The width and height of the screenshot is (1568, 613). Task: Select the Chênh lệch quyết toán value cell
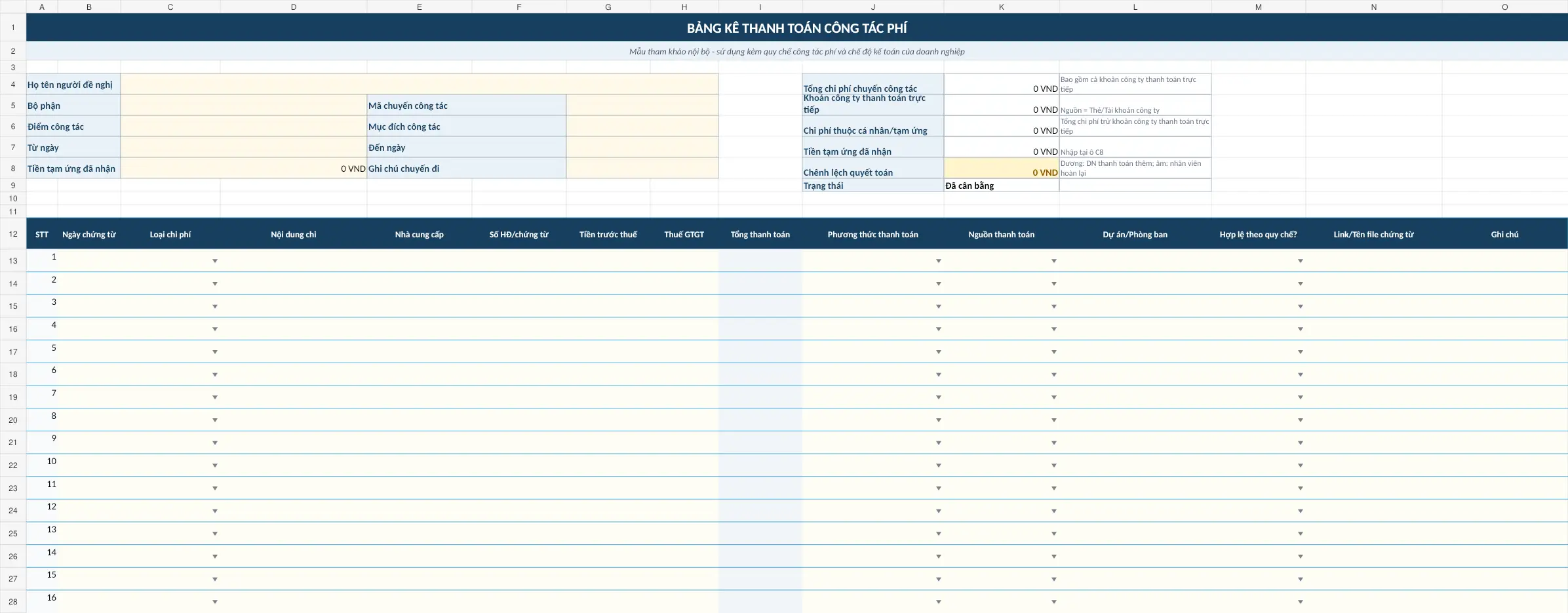1002,168
